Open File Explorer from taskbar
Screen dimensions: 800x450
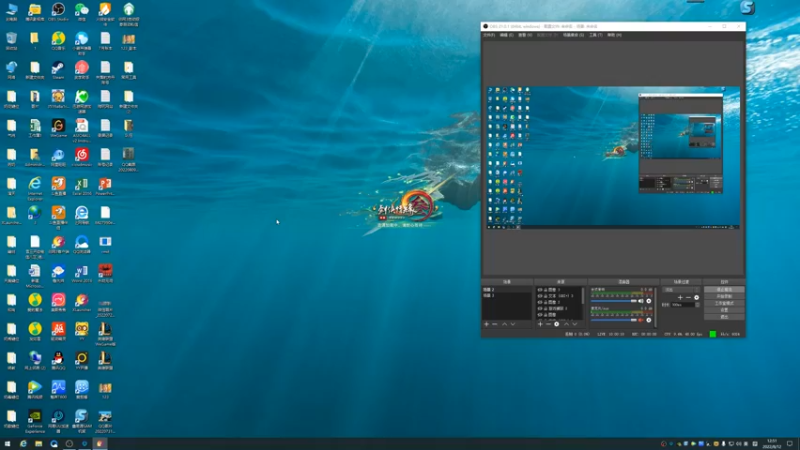pyautogui.click(x=38, y=444)
